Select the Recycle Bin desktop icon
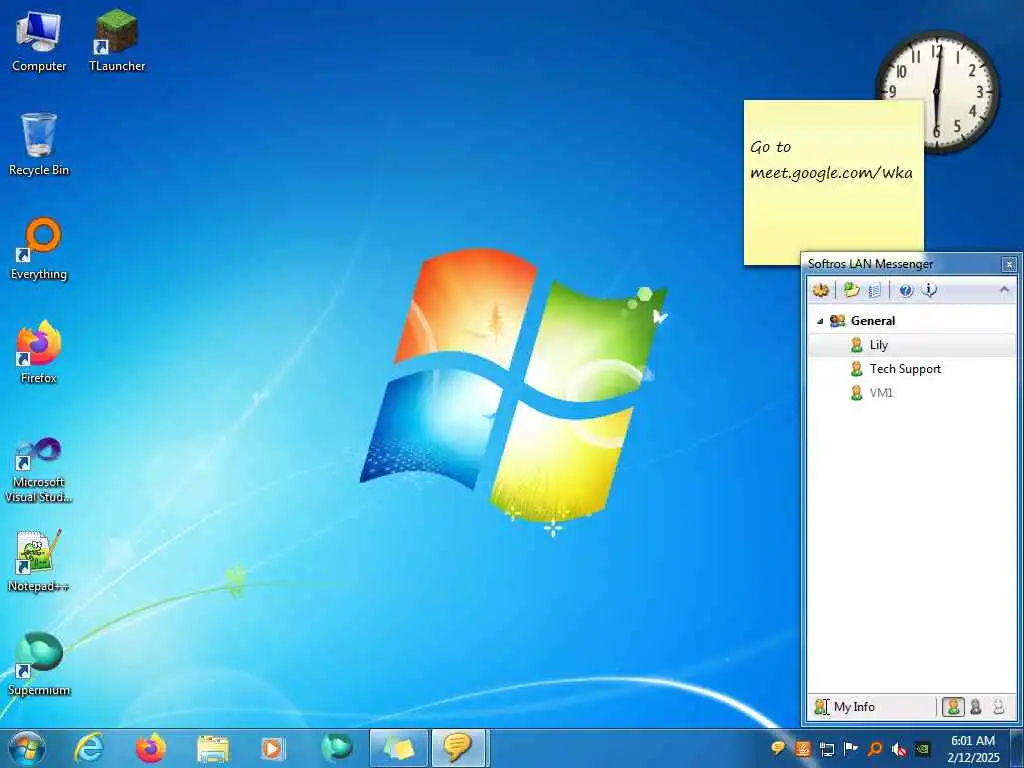 39,145
